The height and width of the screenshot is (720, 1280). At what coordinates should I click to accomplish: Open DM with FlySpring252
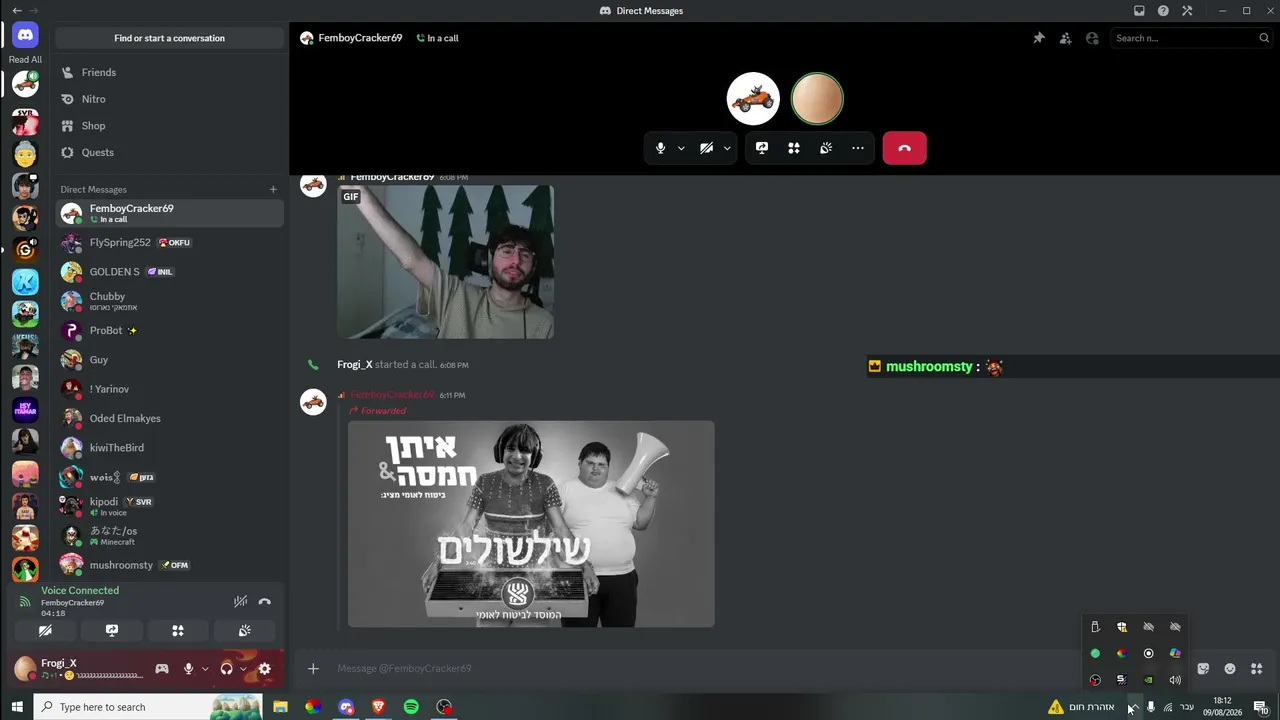[169, 243]
